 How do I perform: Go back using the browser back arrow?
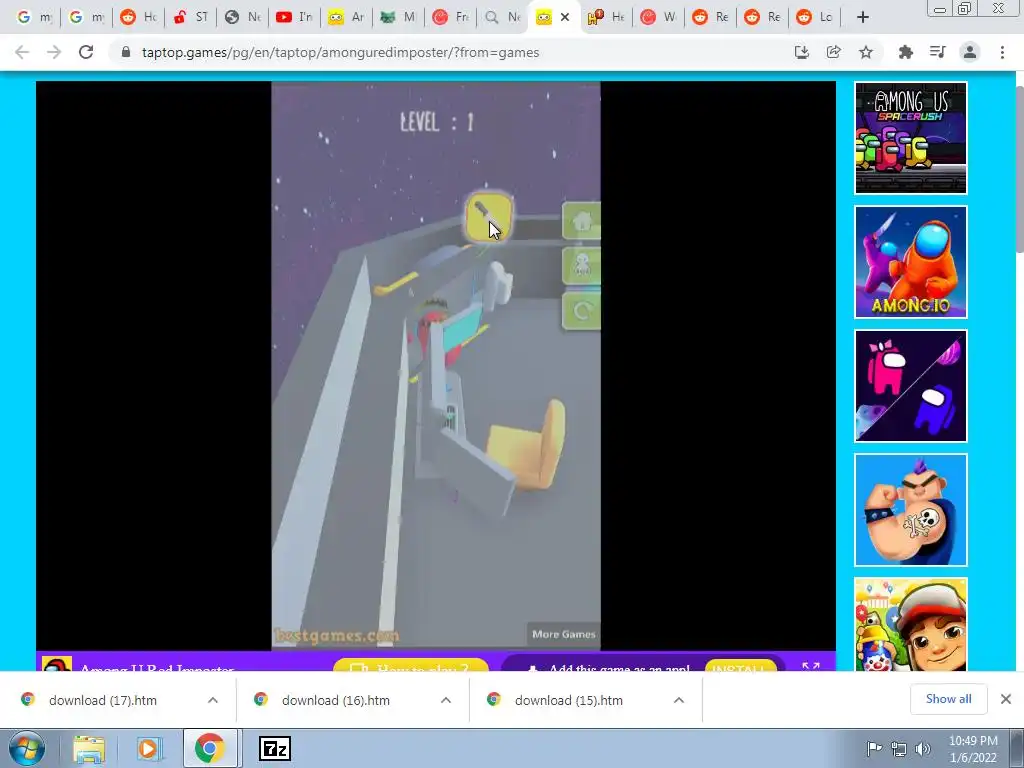pos(22,52)
